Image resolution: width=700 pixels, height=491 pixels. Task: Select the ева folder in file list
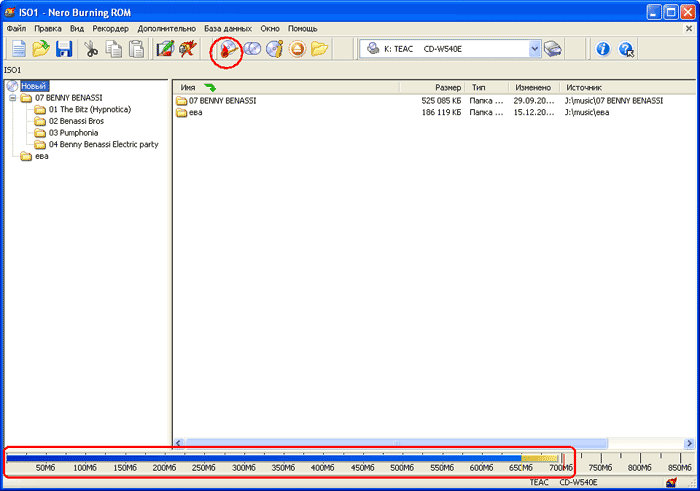[x=195, y=113]
